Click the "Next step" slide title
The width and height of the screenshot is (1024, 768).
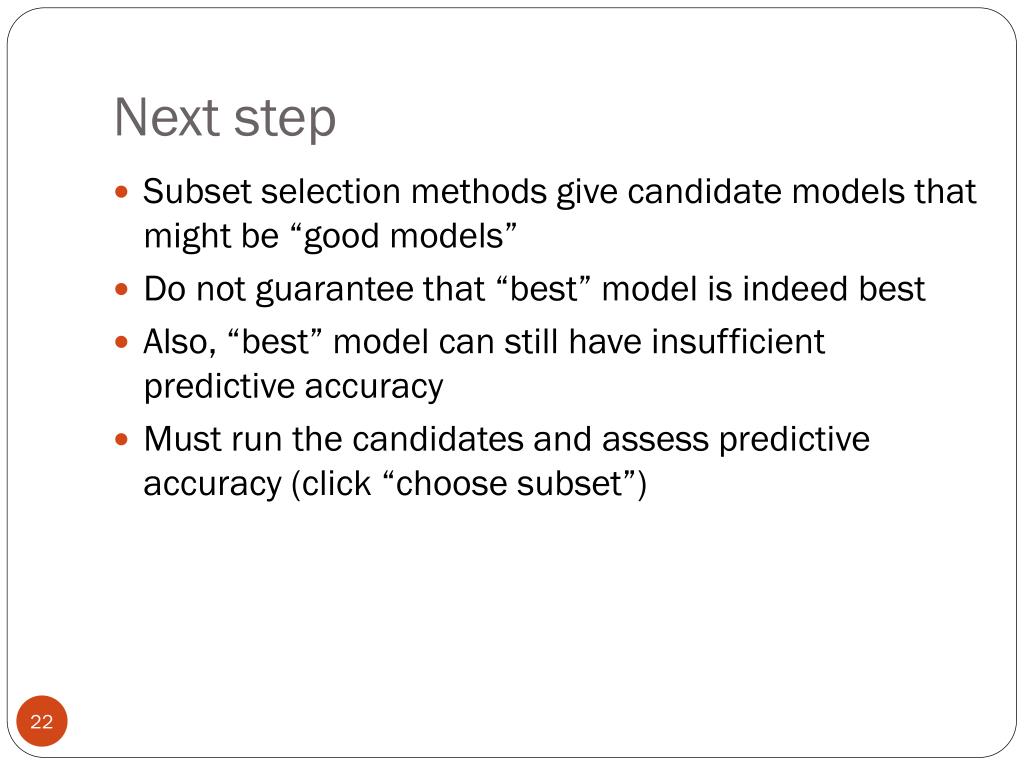pos(225,118)
